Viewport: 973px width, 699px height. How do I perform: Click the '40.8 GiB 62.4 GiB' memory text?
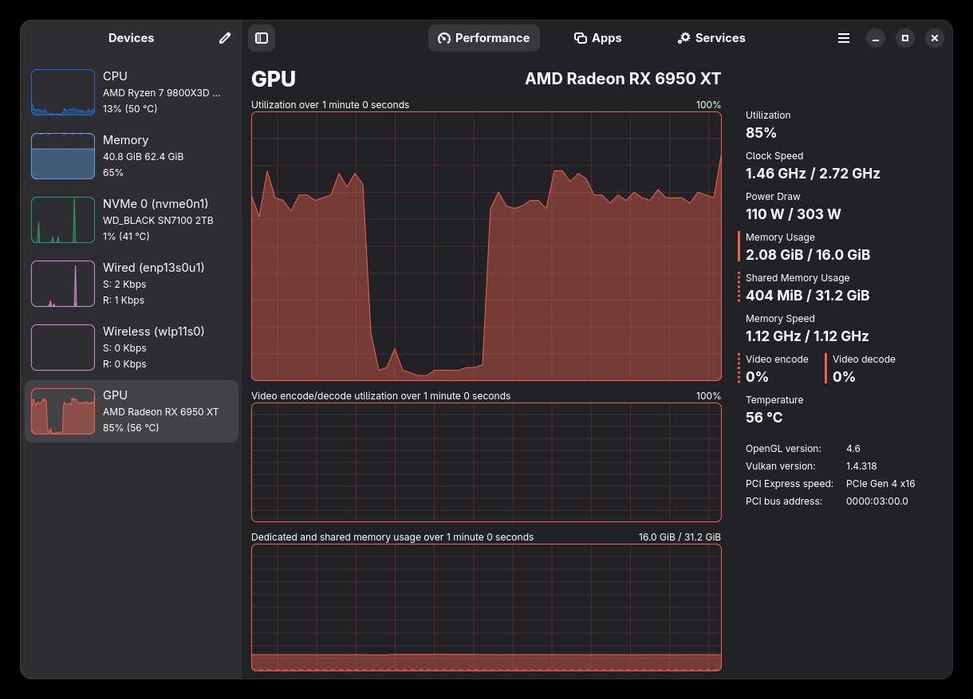coord(143,156)
